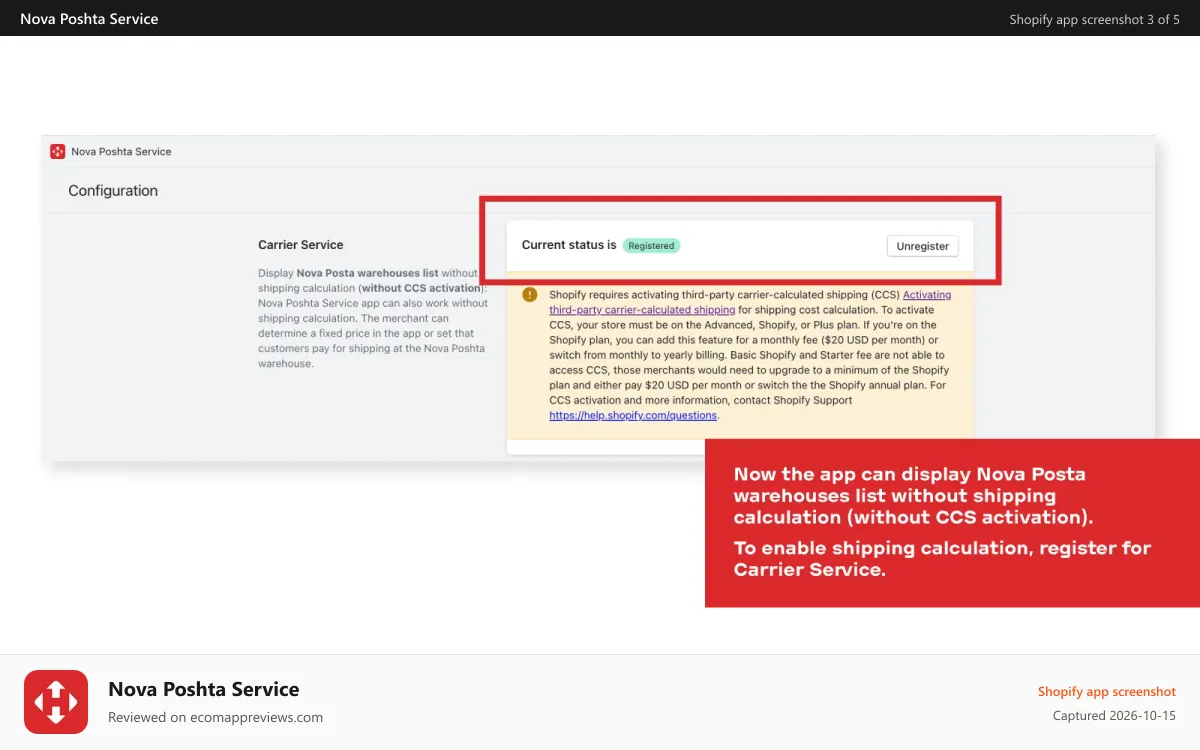Image resolution: width=1200 pixels, height=750 pixels.
Task: Click the Carrier Service section heading
Action: 300,245
